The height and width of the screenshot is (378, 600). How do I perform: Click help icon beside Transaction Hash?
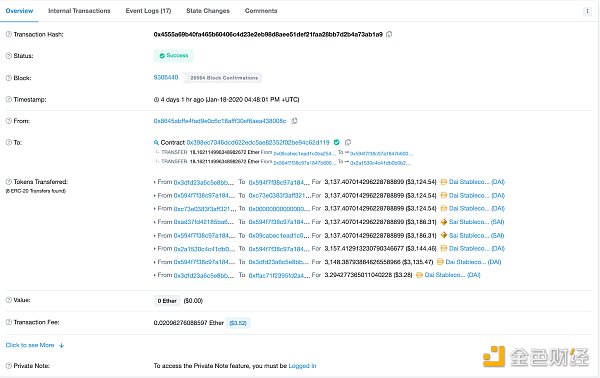[x=8, y=34]
